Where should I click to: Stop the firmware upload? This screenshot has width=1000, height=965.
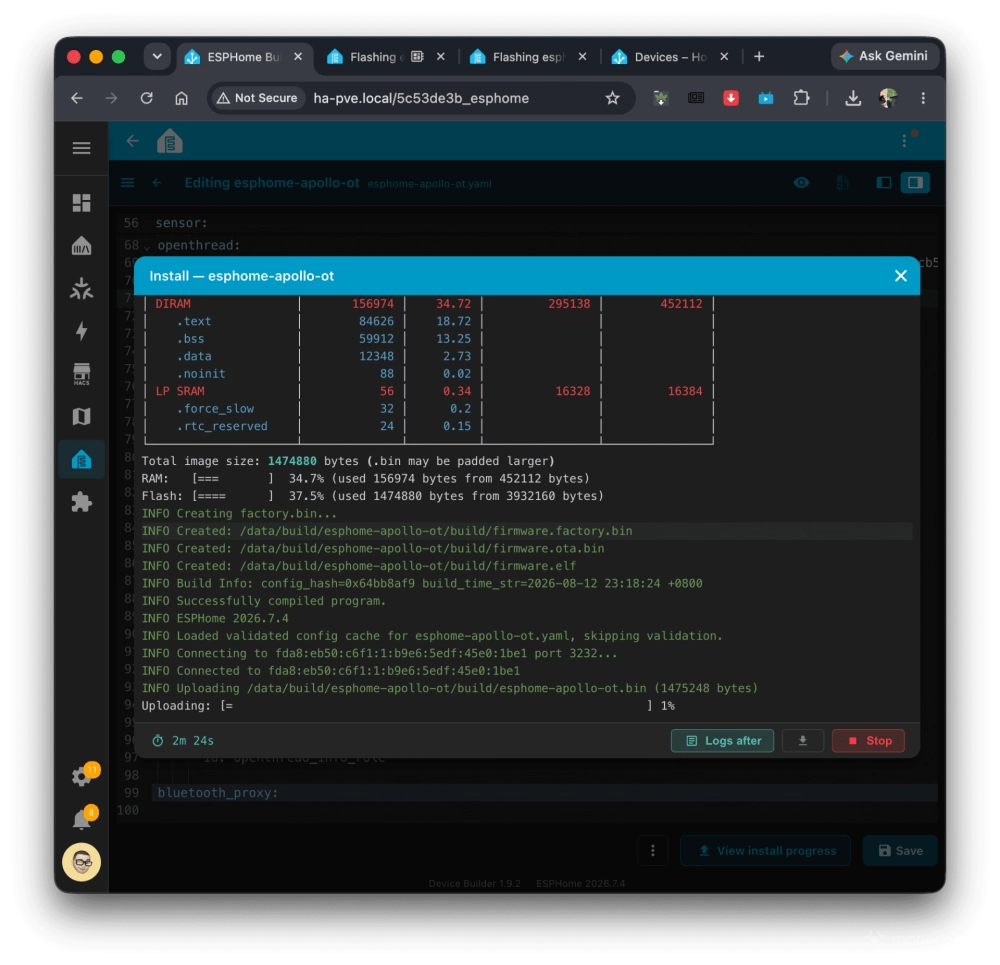[869, 740]
